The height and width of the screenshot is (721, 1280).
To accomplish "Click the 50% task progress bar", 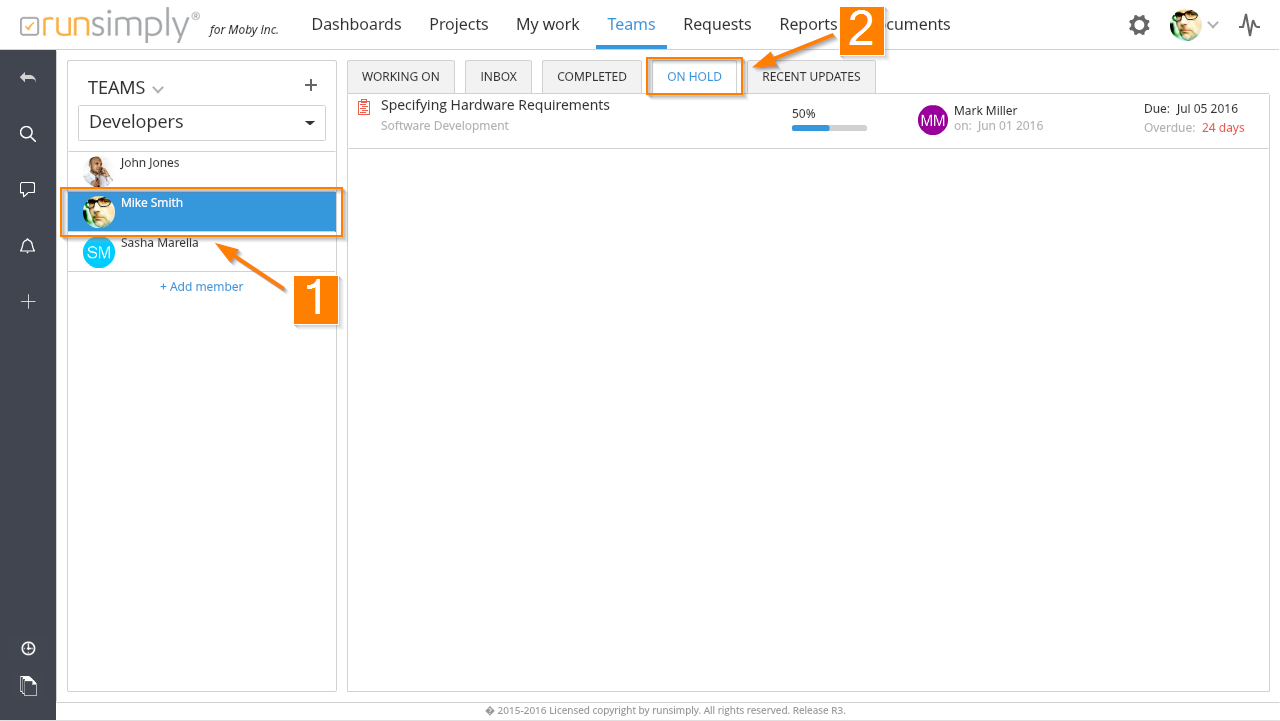I will tap(829, 128).
